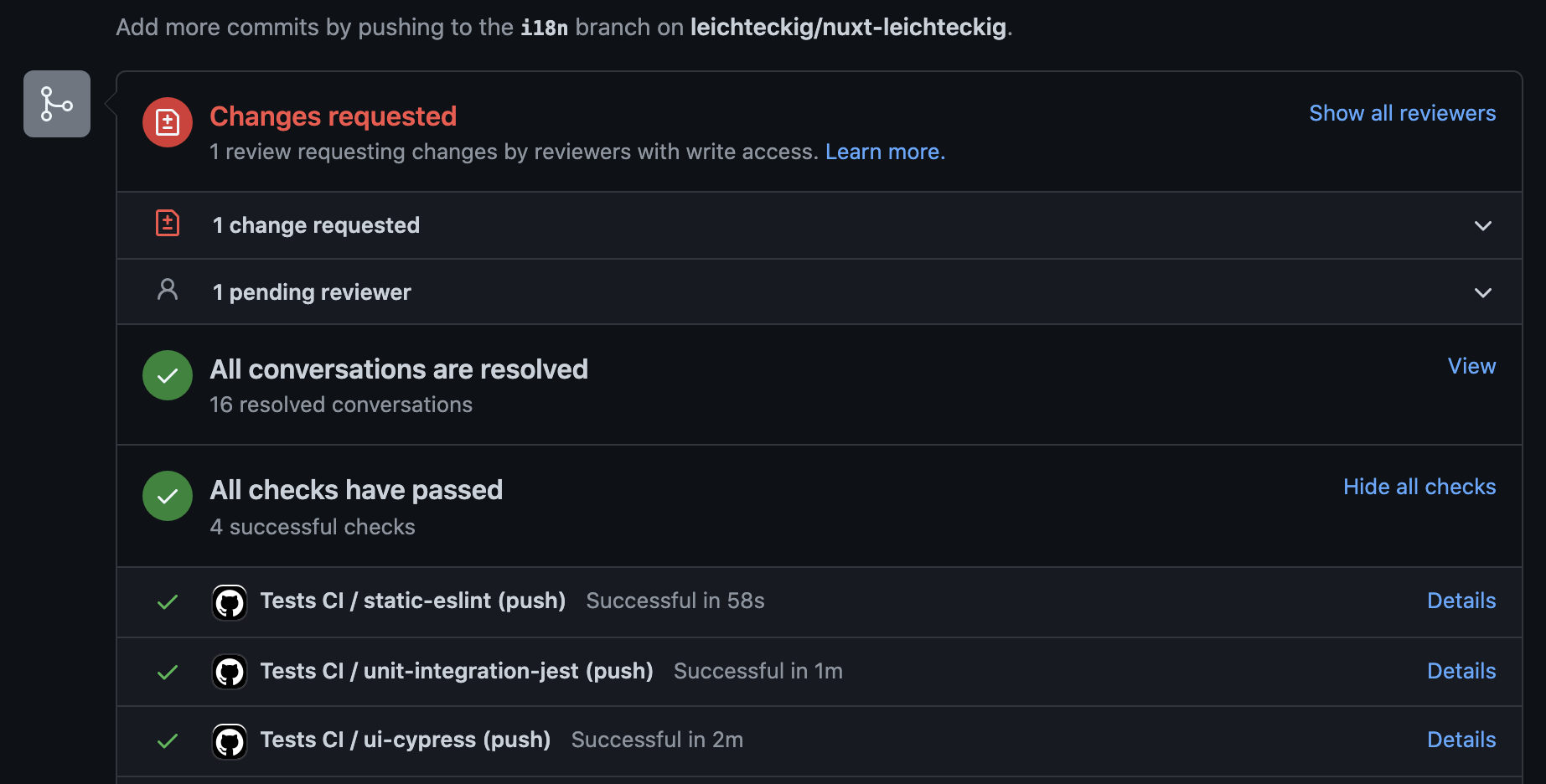Collapse the checks list via Hide all checks
Screen dimensions: 1546x784
tap(1419, 487)
